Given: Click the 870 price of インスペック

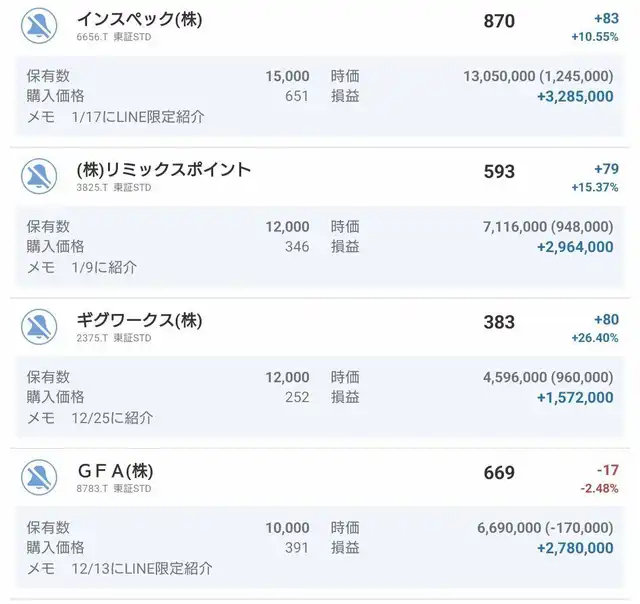Looking at the screenshot, I should click(499, 21).
